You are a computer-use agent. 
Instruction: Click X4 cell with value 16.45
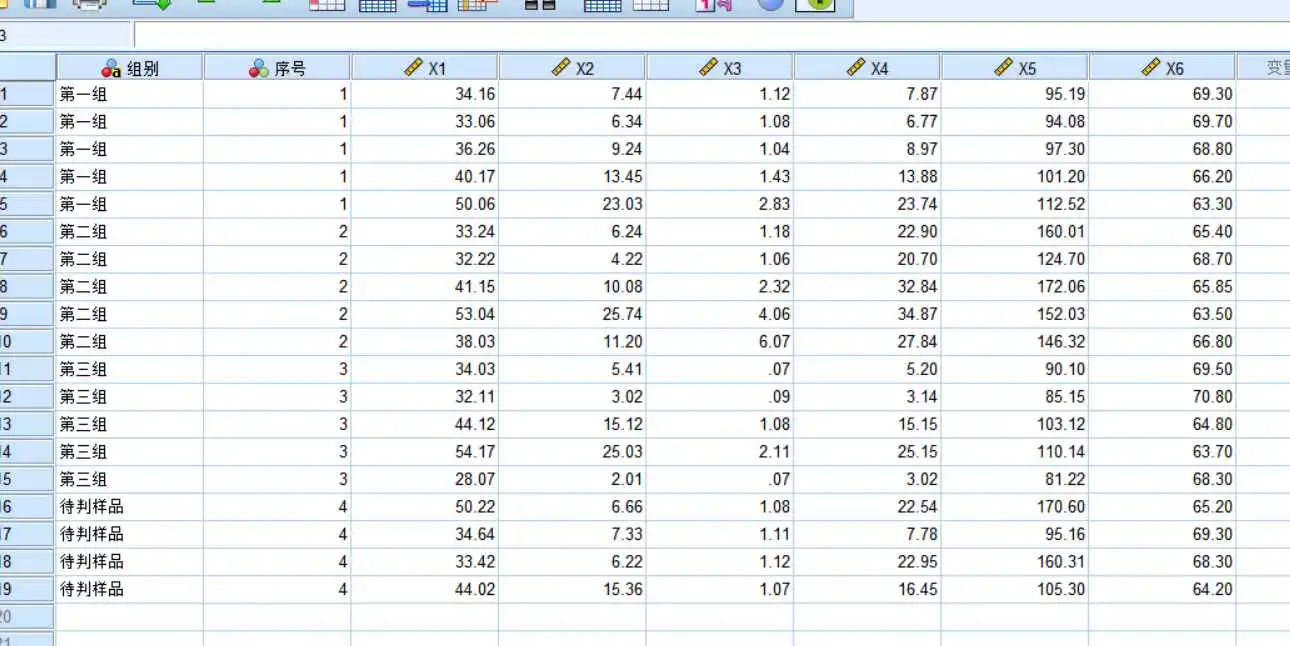[x=867, y=590]
